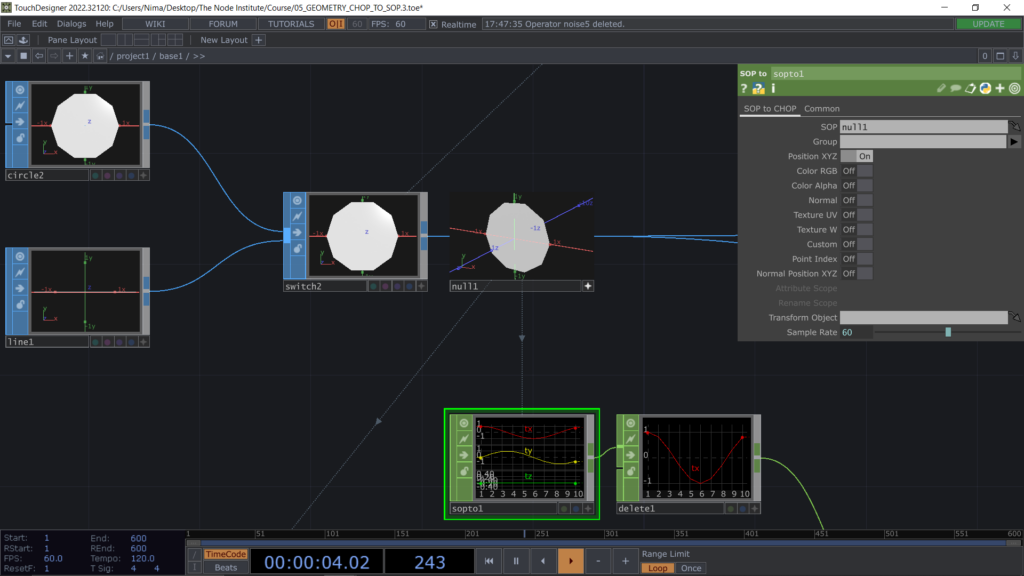Toggle the Custom parameter switch
The height and width of the screenshot is (576, 1024).
coord(857,244)
